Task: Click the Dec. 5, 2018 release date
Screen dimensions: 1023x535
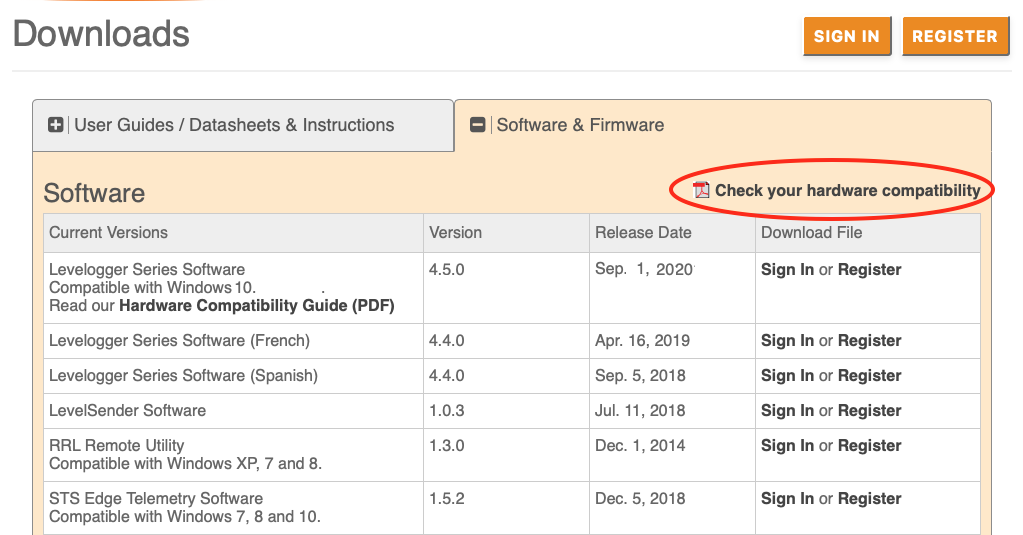Action: point(640,498)
